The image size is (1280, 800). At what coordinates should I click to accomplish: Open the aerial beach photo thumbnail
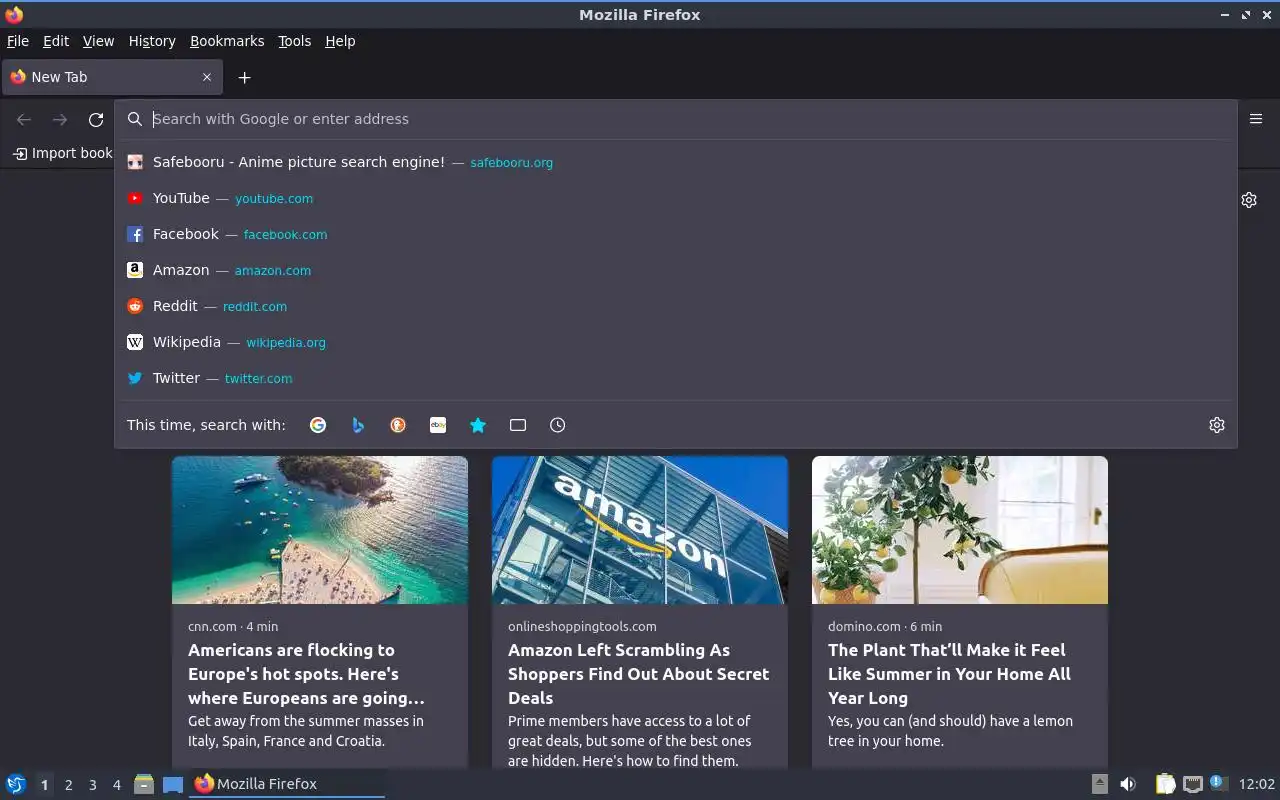[x=320, y=530]
